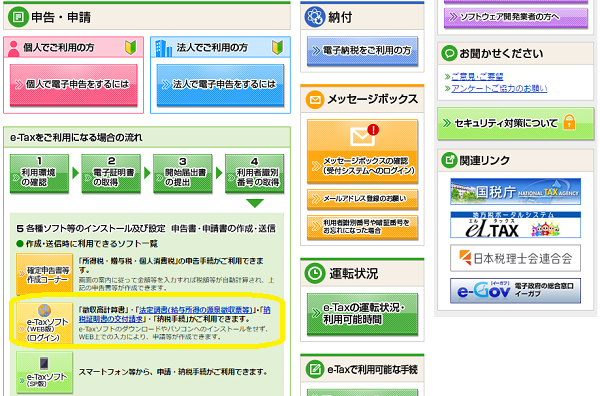Go to step 1 利用環境の確認
The height and width of the screenshot is (396, 600).
(x=39, y=173)
